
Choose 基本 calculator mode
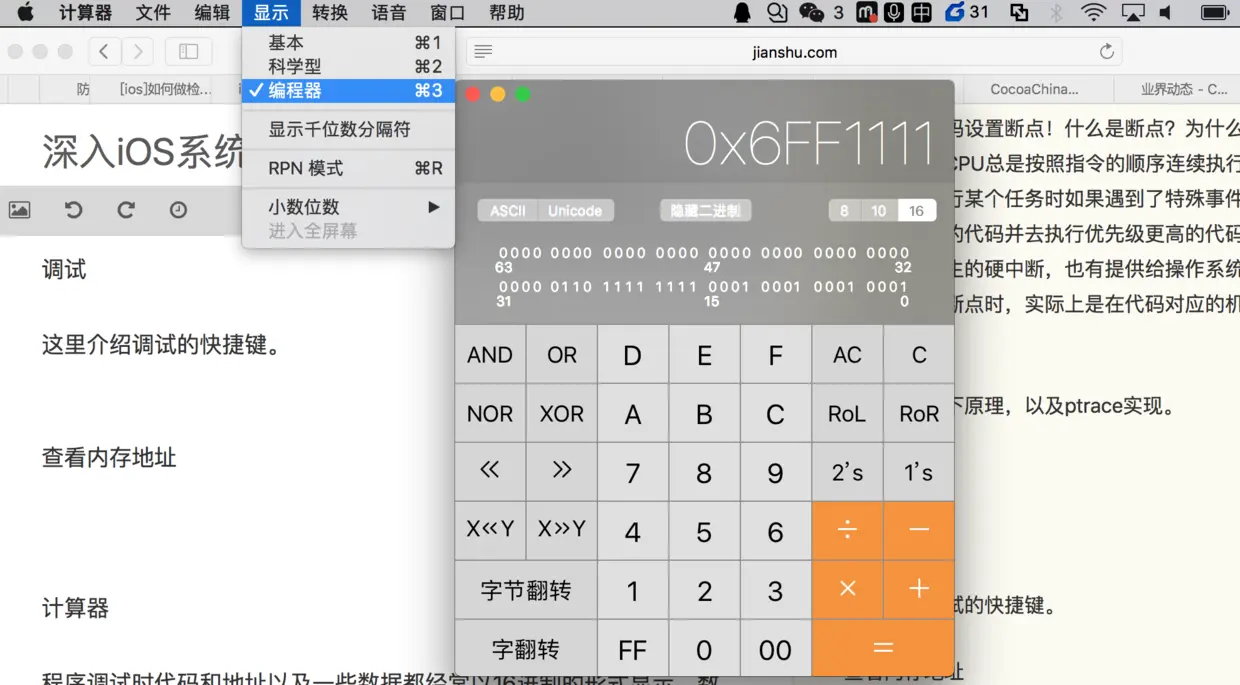(348, 43)
